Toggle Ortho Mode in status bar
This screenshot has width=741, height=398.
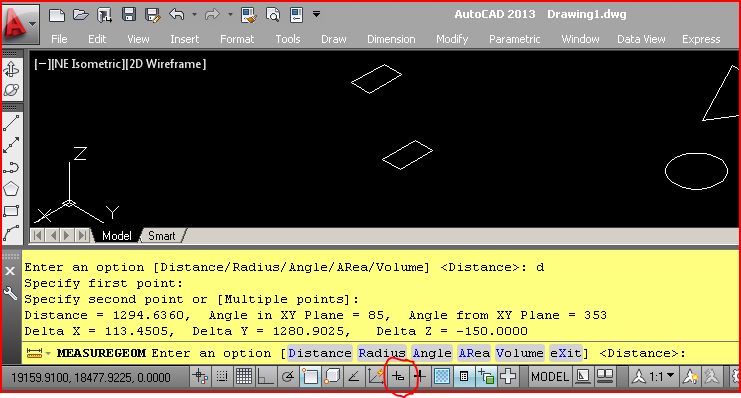[x=266, y=377]
